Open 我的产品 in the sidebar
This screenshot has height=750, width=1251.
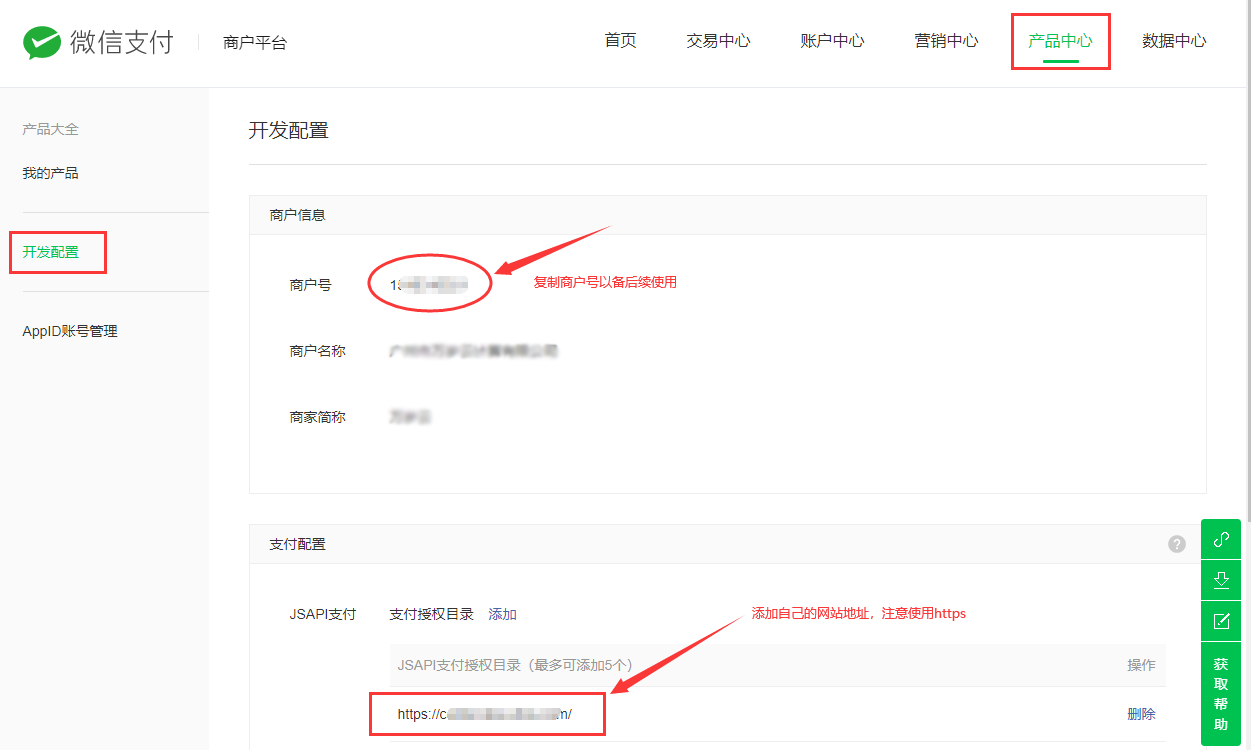click(50, 173)
